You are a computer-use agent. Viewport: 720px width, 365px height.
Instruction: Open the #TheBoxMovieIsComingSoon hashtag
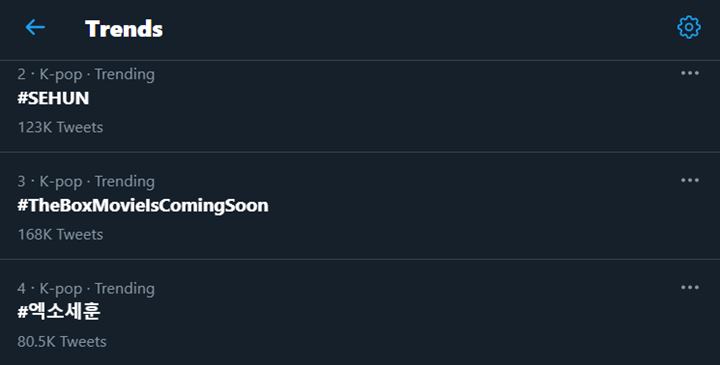[x=143, y=205]
